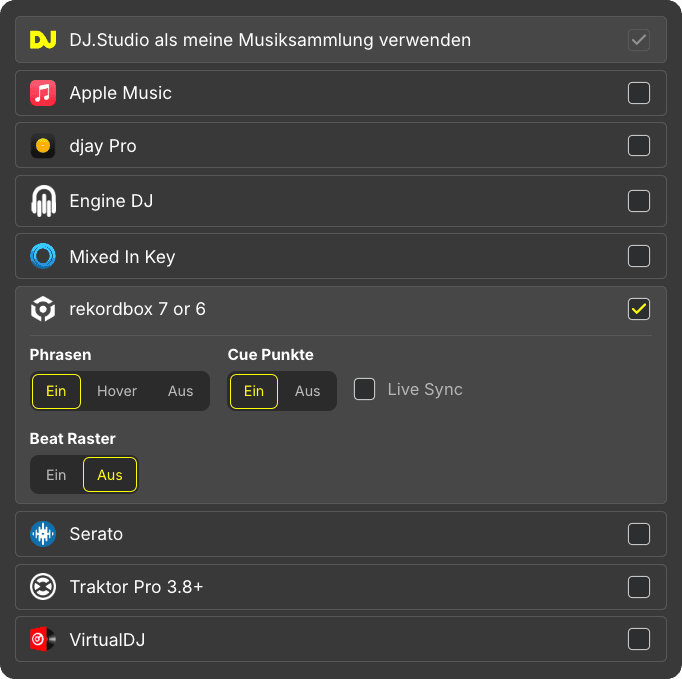The image size is (682, 679).
Task: Click the 'Mixed In Key' label
Action: click(122, 257)
